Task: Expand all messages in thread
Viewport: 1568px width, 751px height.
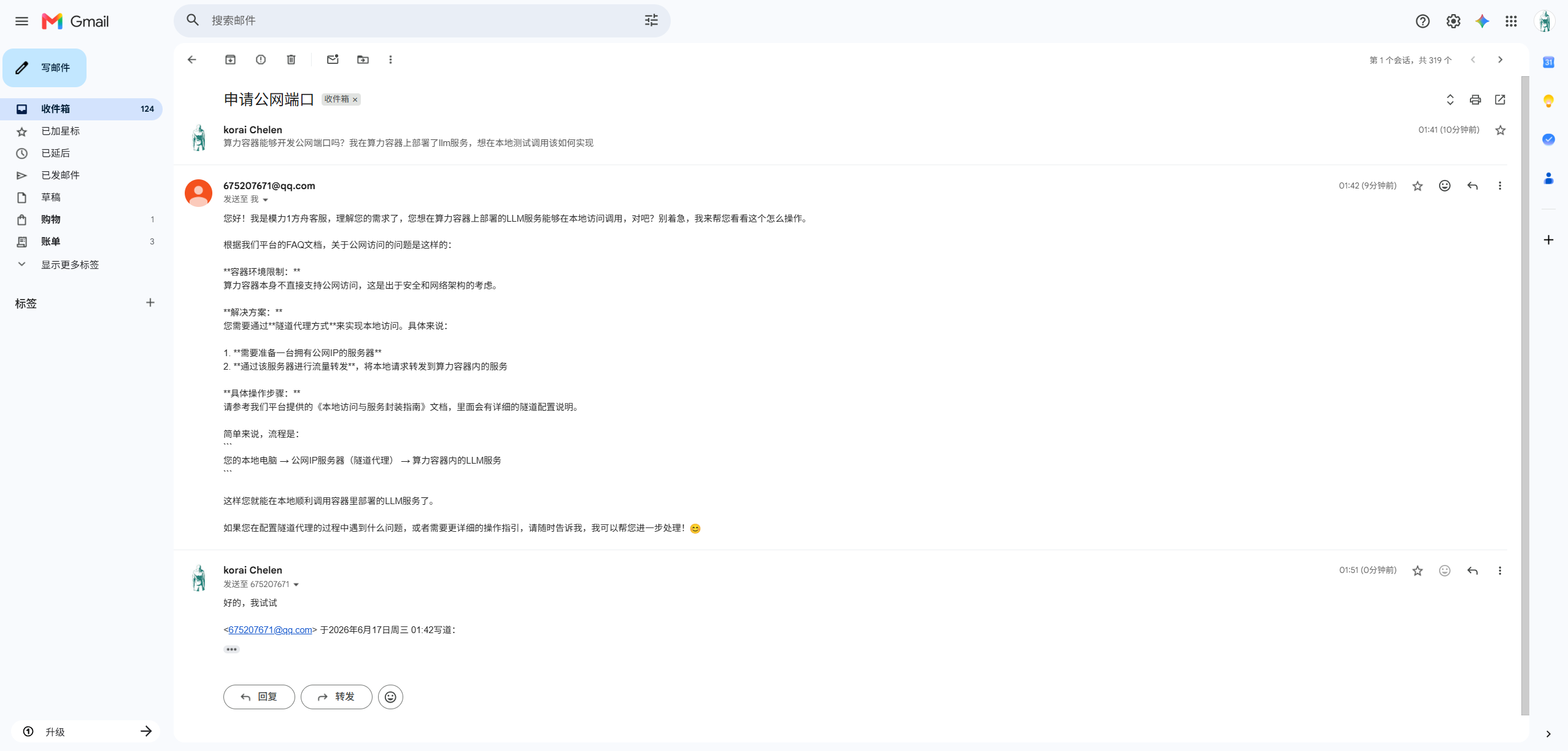Action: point(1450,99)
